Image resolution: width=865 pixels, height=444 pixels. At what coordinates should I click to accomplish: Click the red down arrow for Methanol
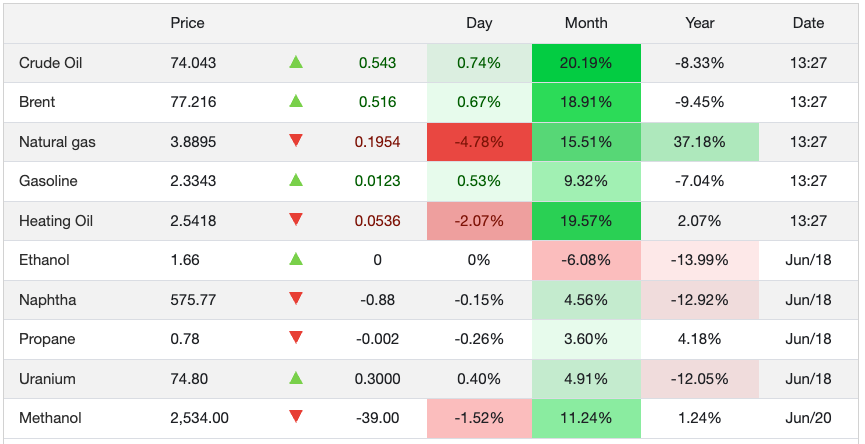coord(295,417)
